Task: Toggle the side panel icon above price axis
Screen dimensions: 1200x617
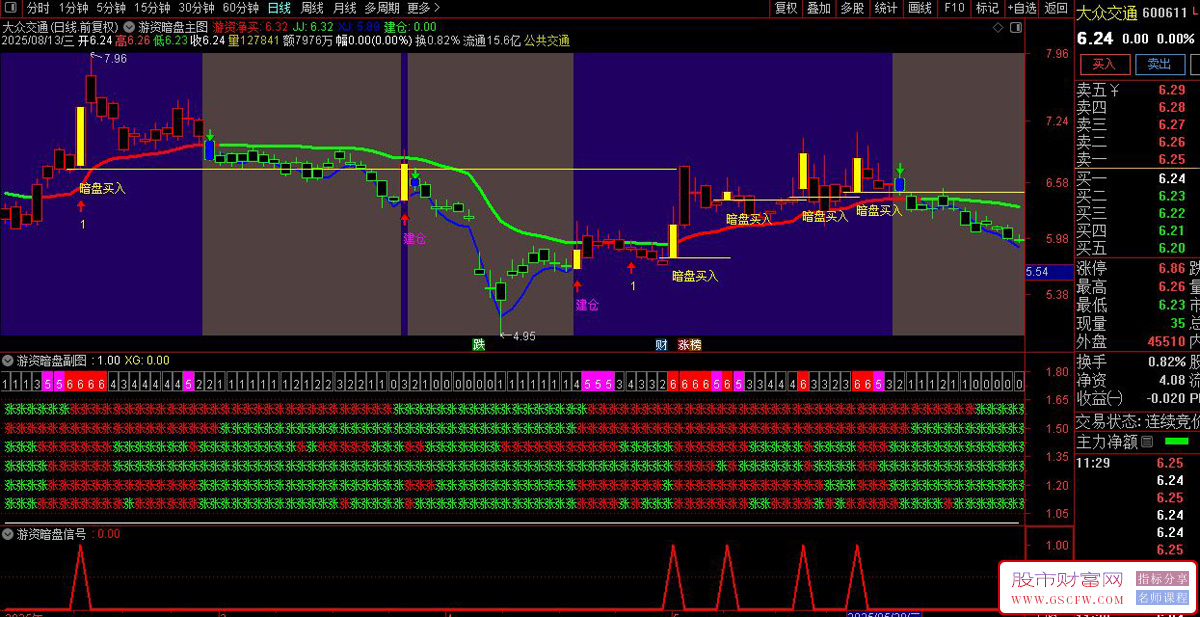Action: point(1017,28)
